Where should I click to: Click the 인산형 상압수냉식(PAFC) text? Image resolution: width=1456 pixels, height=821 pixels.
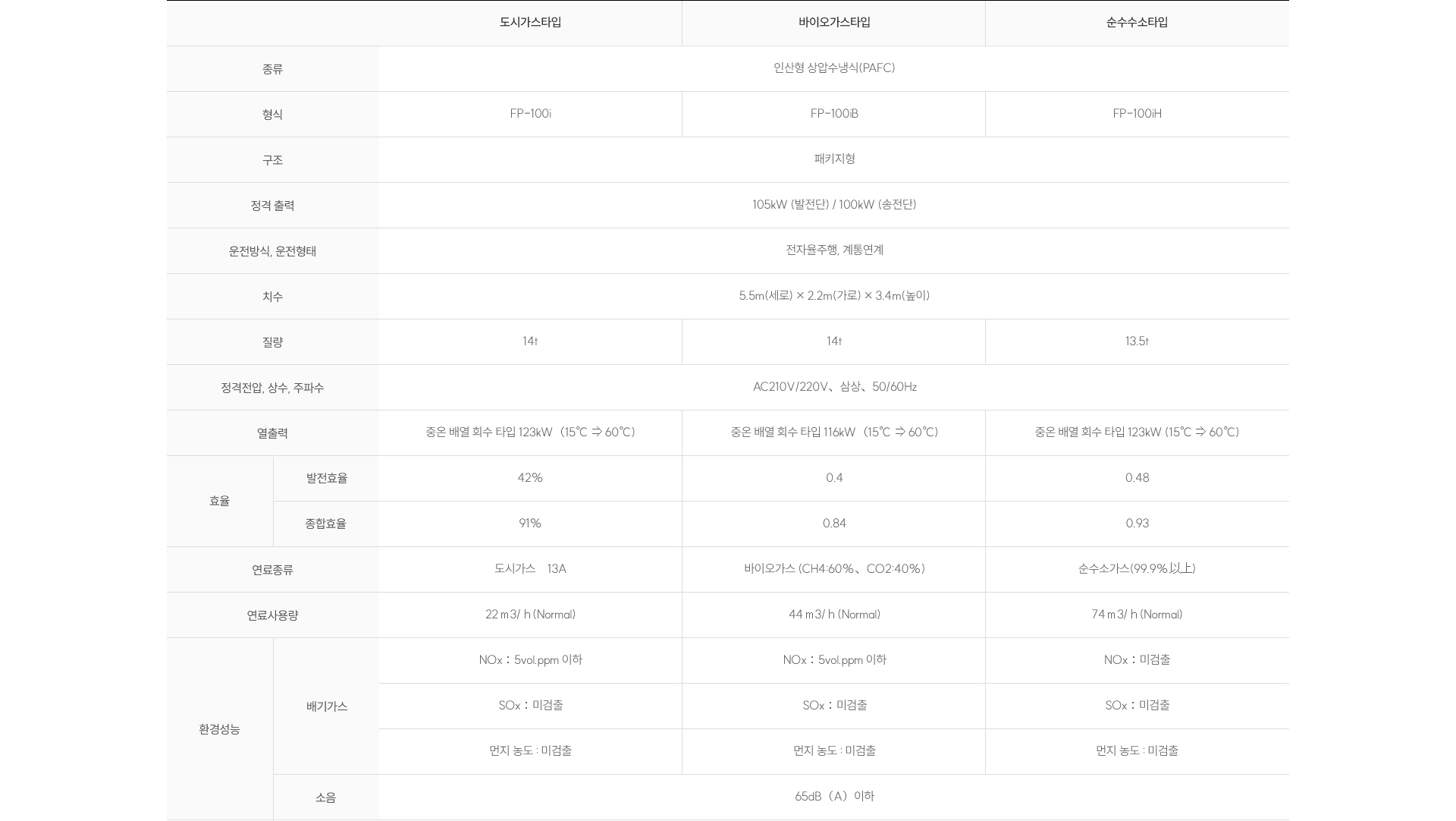click(834, 68)
